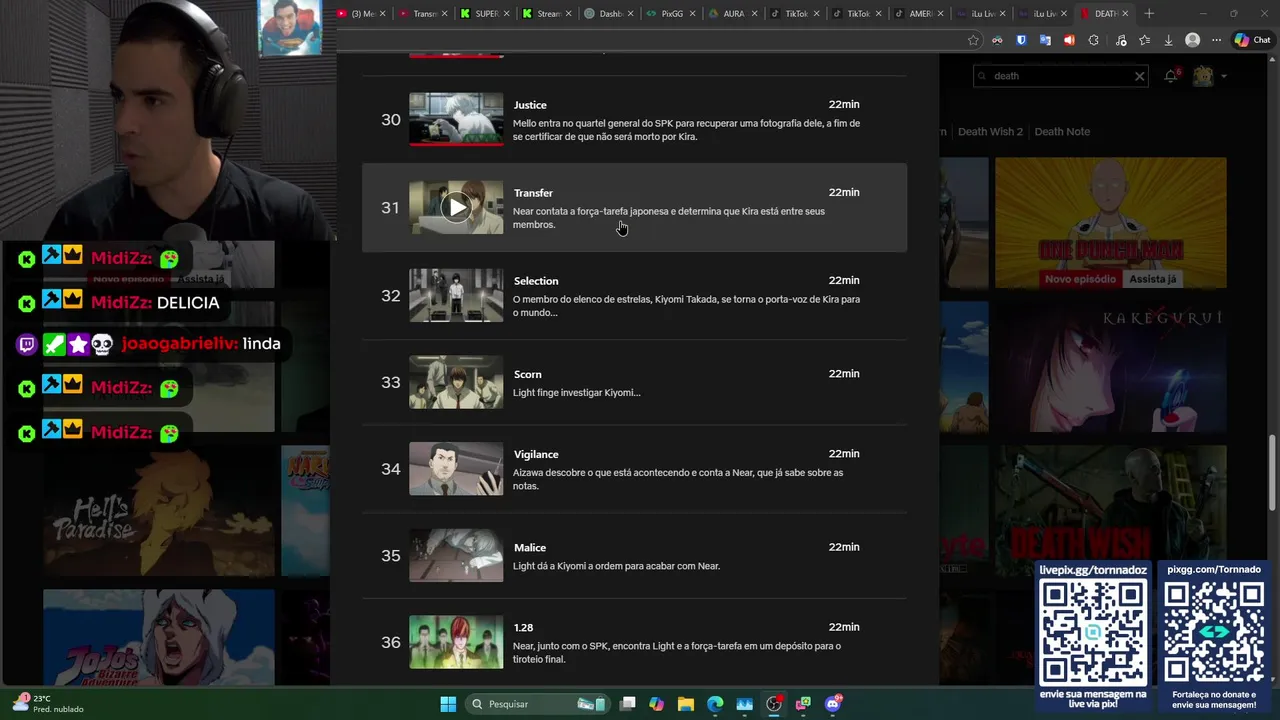Image resolution: width=1280 pixels, height=720 pixels.
Task: Focus the Netflix search field containing 'death'
Action: coord(1060,76)
